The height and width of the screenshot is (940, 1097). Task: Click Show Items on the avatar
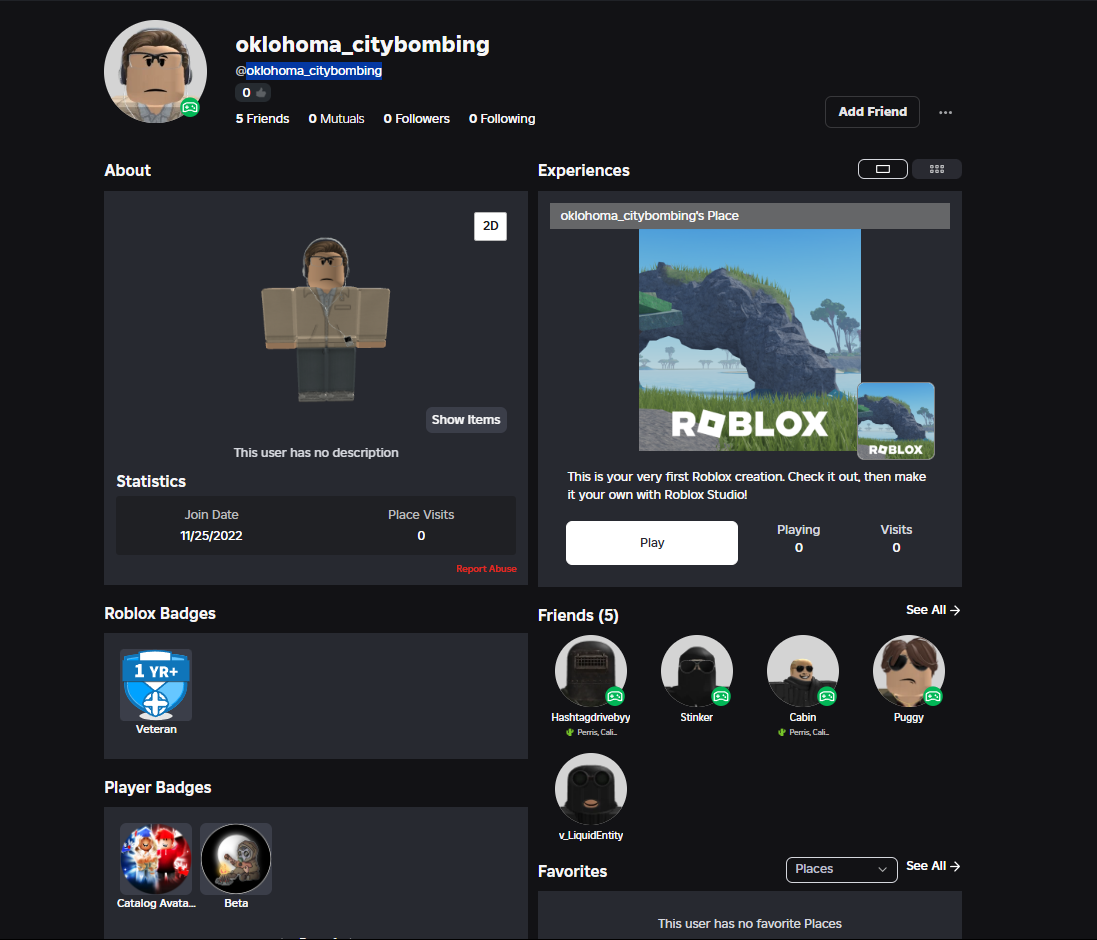[466, 420]
